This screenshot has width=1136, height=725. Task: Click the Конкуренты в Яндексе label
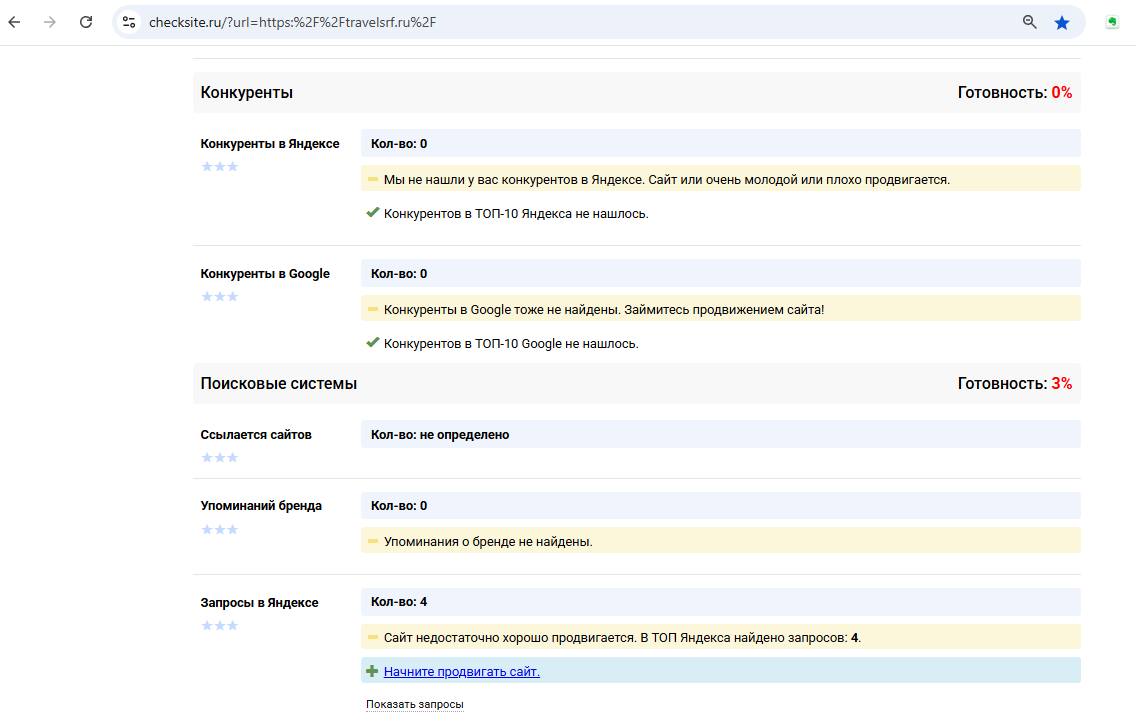pos(270,143)
